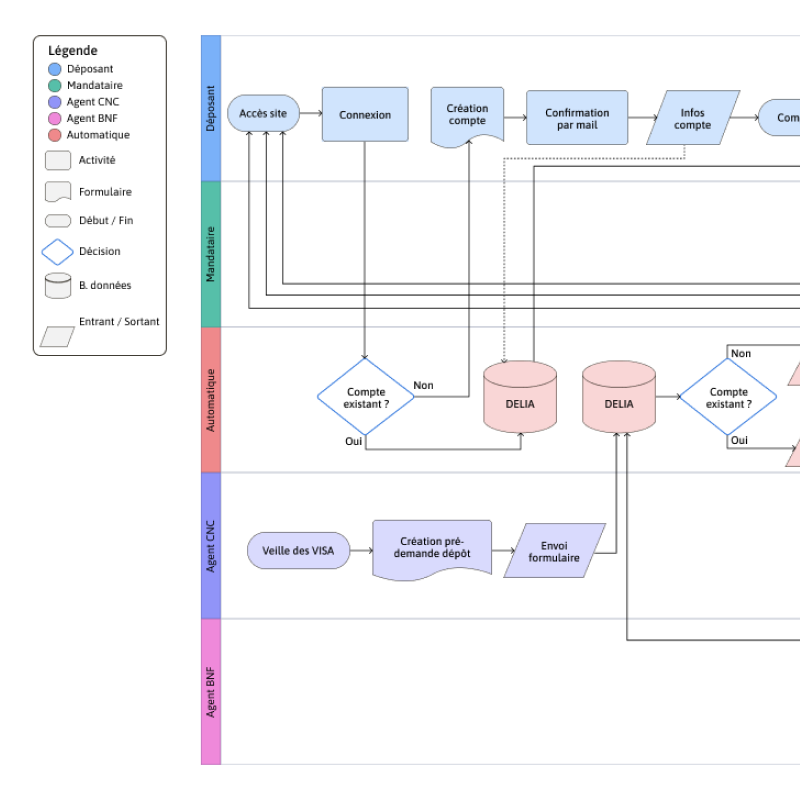
Task: Select the 'Agent BNF' swimlane header
Action: (211, 692)
